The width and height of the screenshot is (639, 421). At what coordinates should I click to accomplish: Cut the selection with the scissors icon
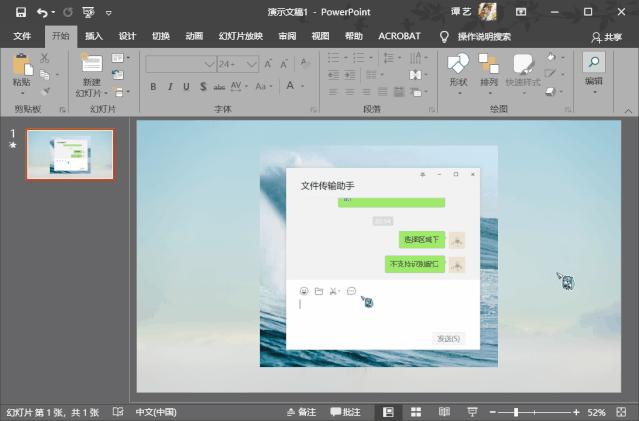(x=44, y=58)
